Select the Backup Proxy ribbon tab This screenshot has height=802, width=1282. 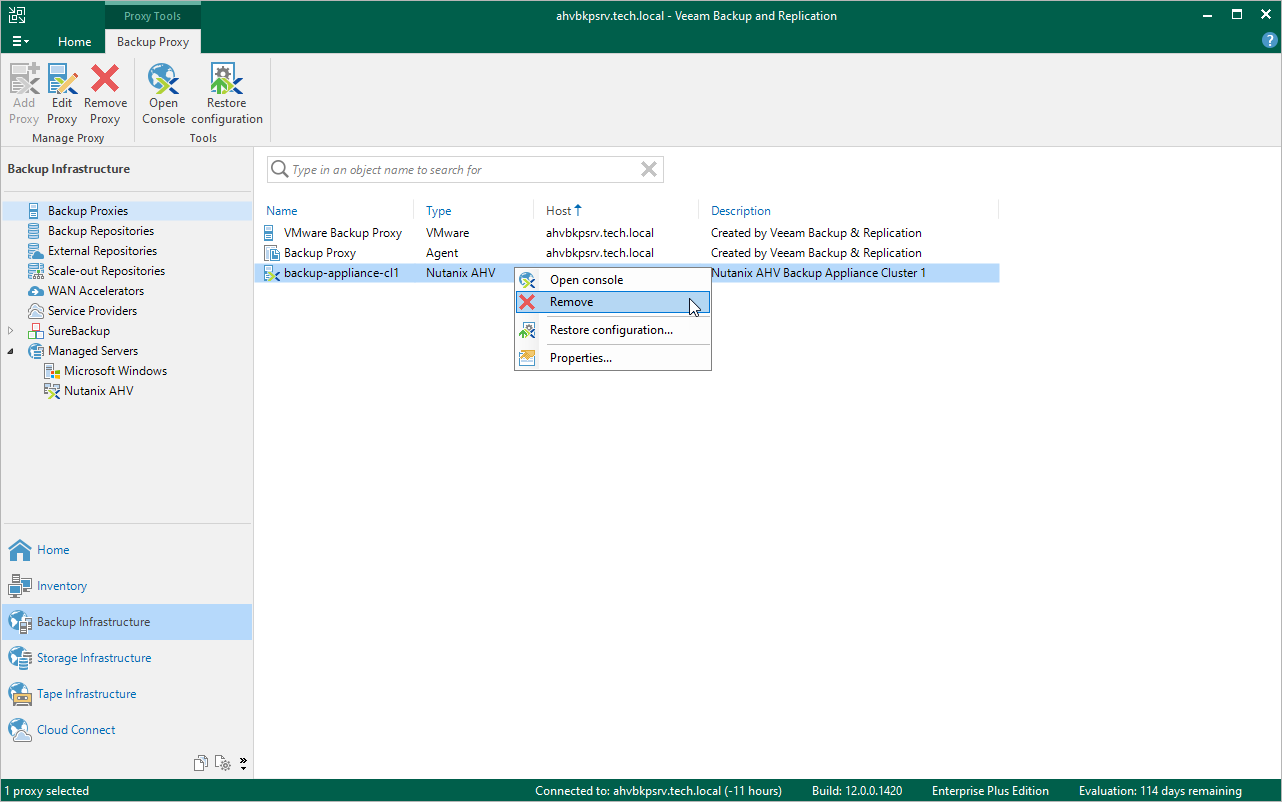tap(153, 42)
